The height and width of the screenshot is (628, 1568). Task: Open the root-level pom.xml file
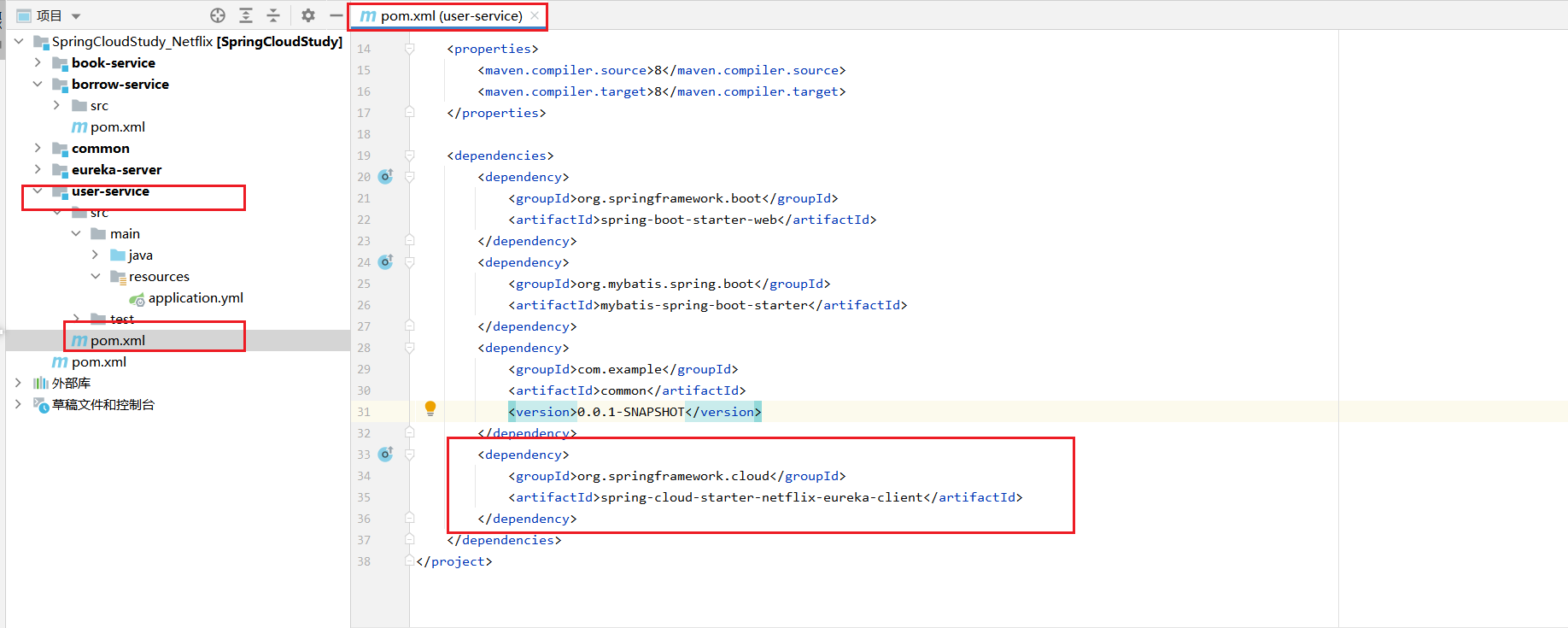(x=99, y=361)
